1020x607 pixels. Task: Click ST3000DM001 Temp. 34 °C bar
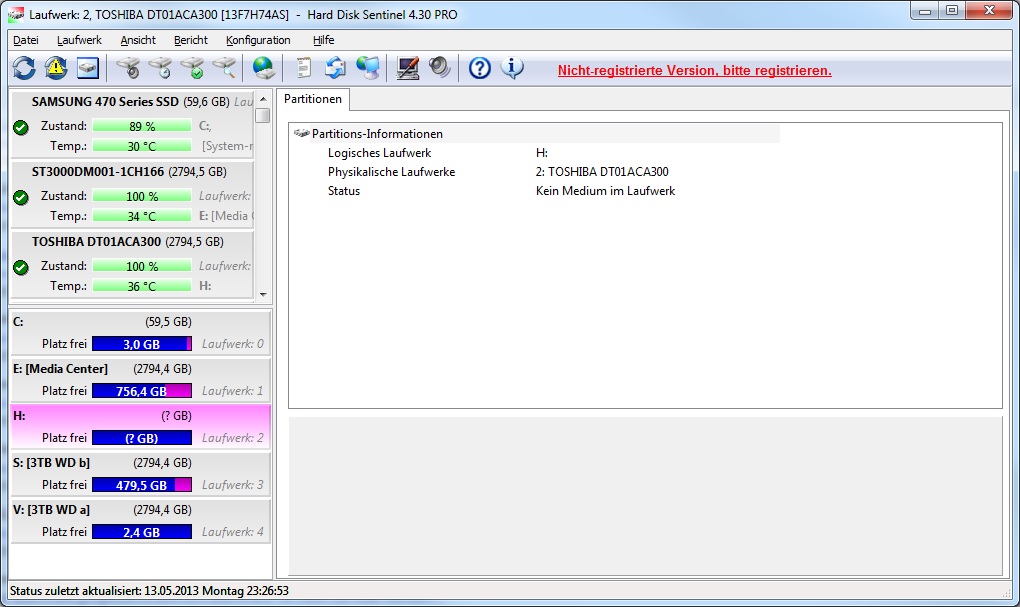point(142,216)
